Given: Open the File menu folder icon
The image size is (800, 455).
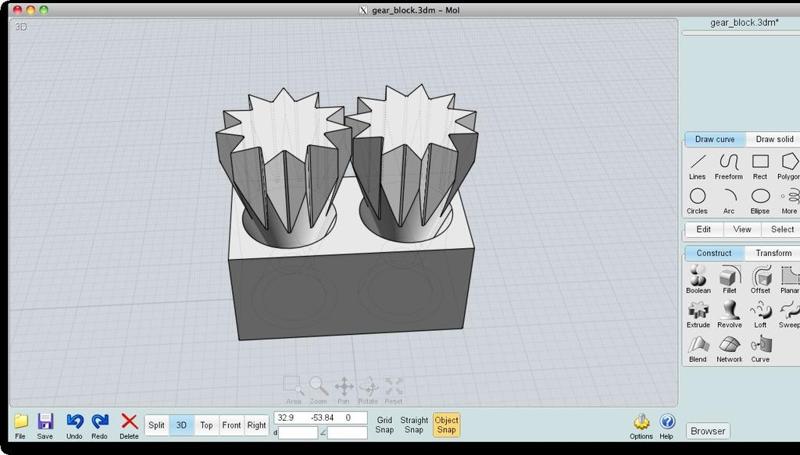Looking at the screenshot, I should (20, 426).
